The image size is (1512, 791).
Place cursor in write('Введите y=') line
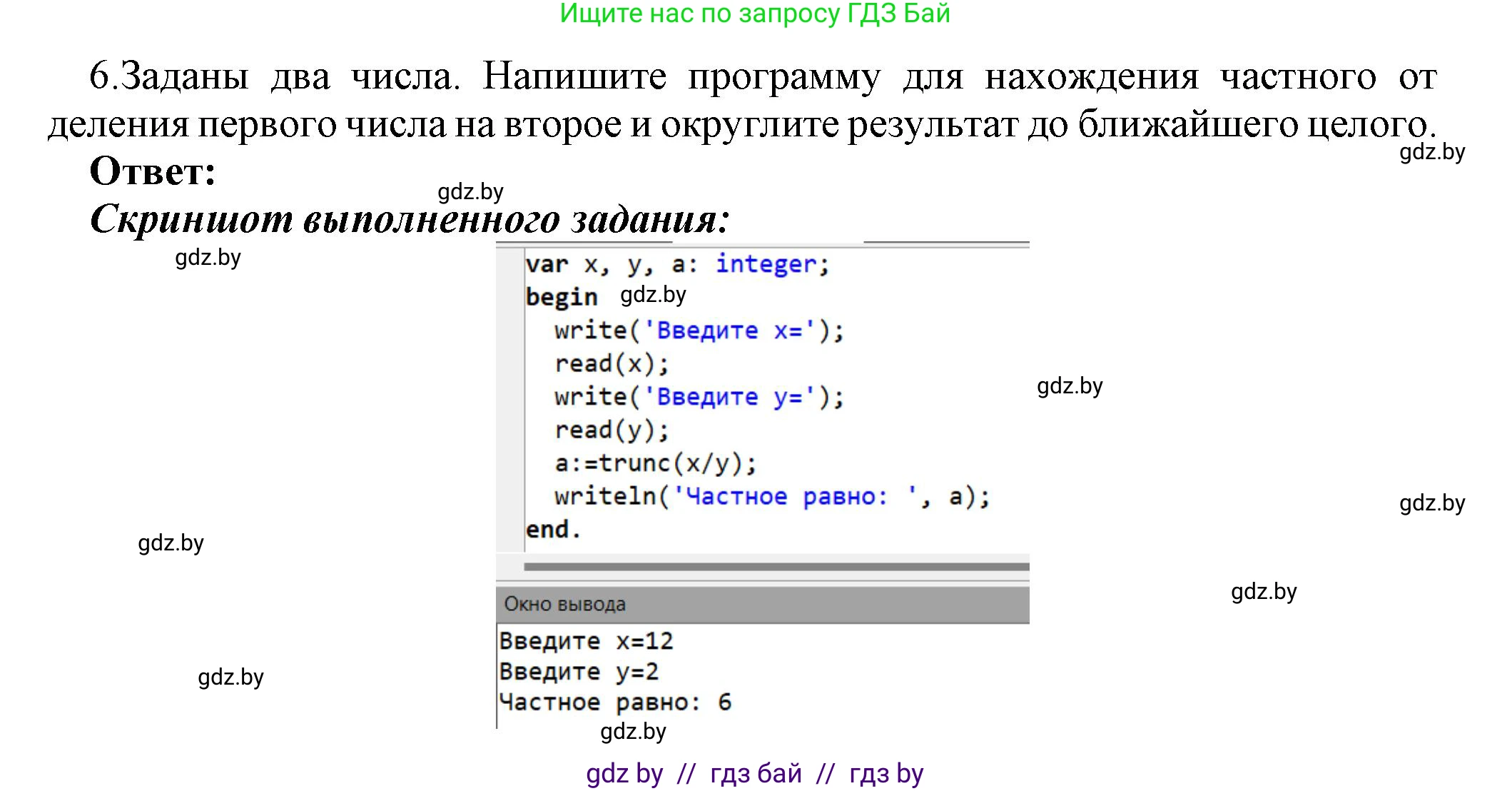699,397
